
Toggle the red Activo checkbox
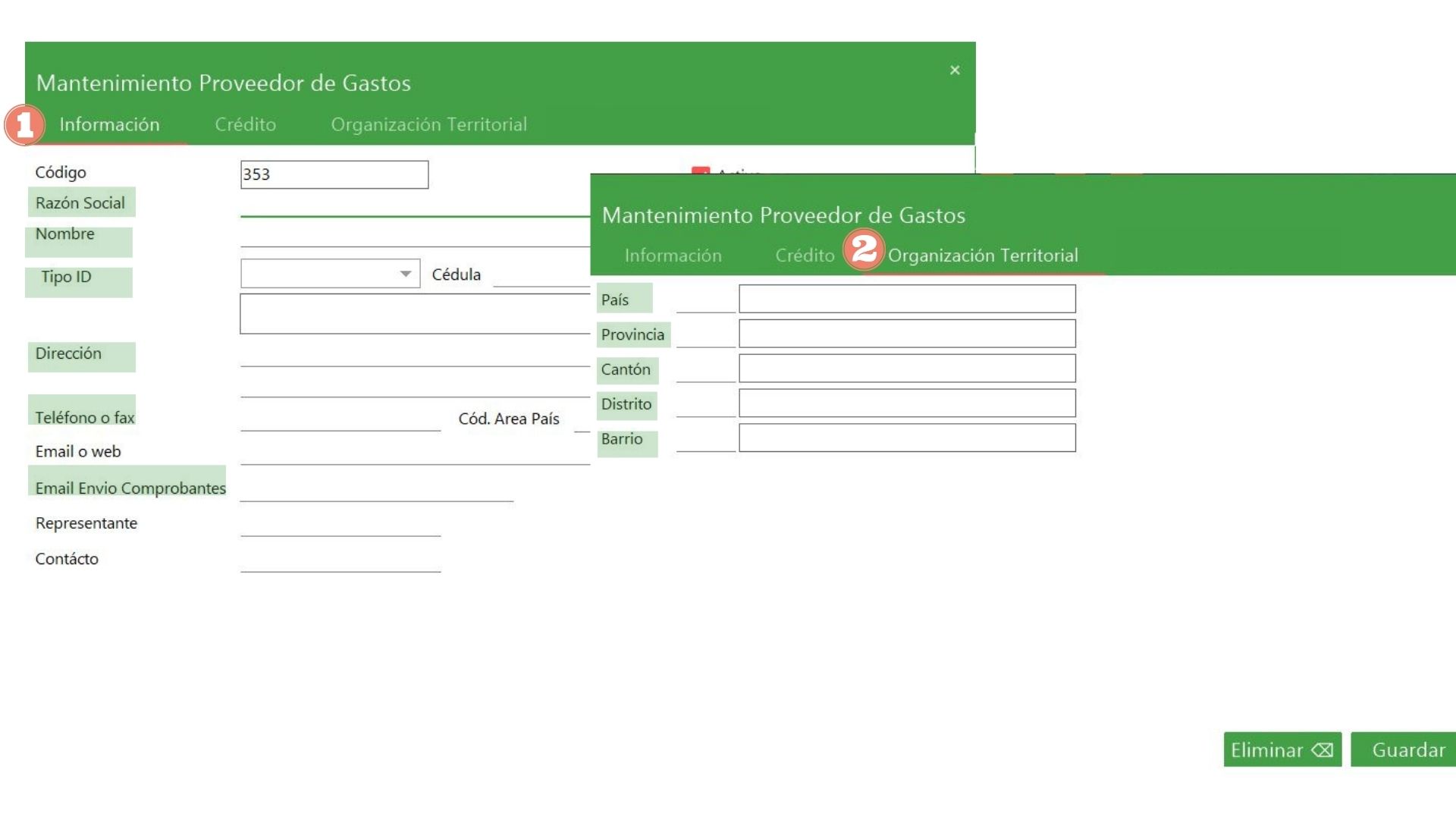coord(700,171)
